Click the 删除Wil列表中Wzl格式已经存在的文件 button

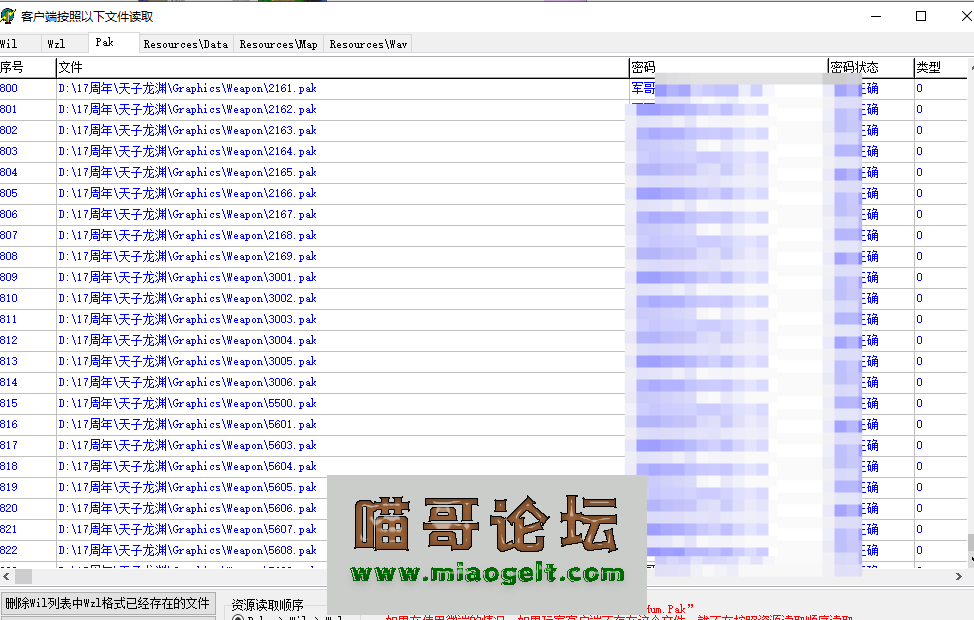[108, 605]
